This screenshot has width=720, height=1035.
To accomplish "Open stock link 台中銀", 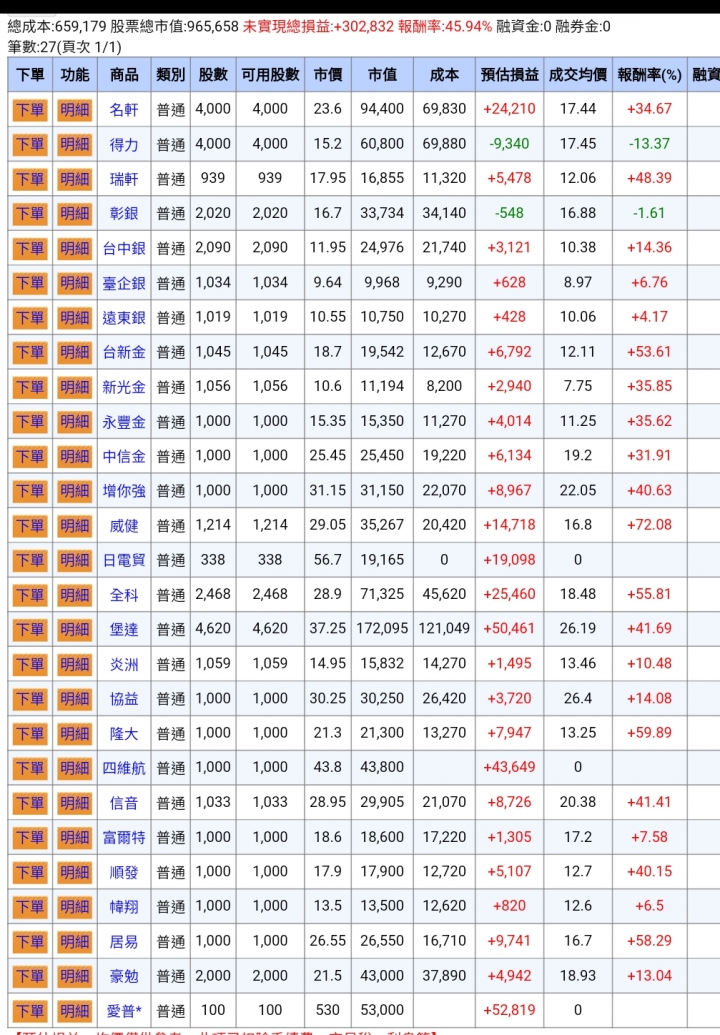I will click(124, 248).
